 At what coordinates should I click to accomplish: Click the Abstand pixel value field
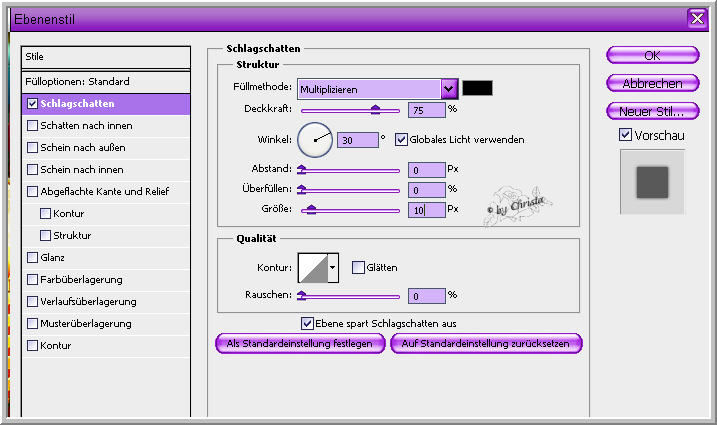click(x=426, y=170)
